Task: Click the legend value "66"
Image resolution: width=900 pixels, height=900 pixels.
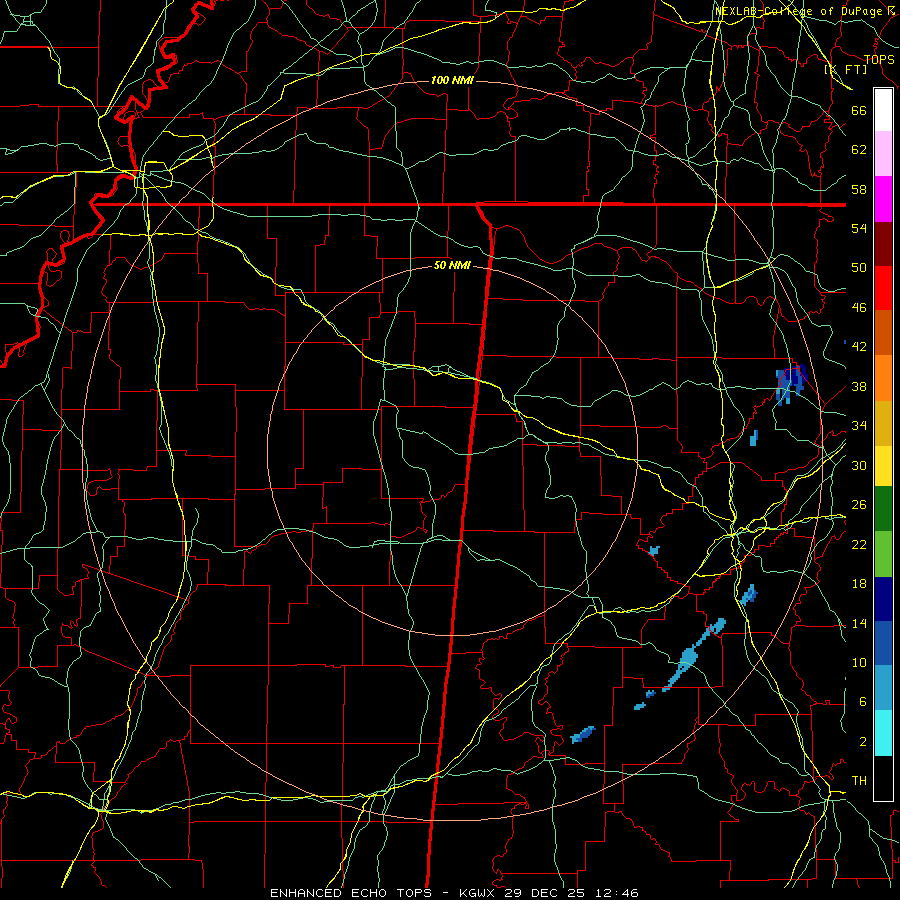Action: pyautogui.click(x=859, y=110)
